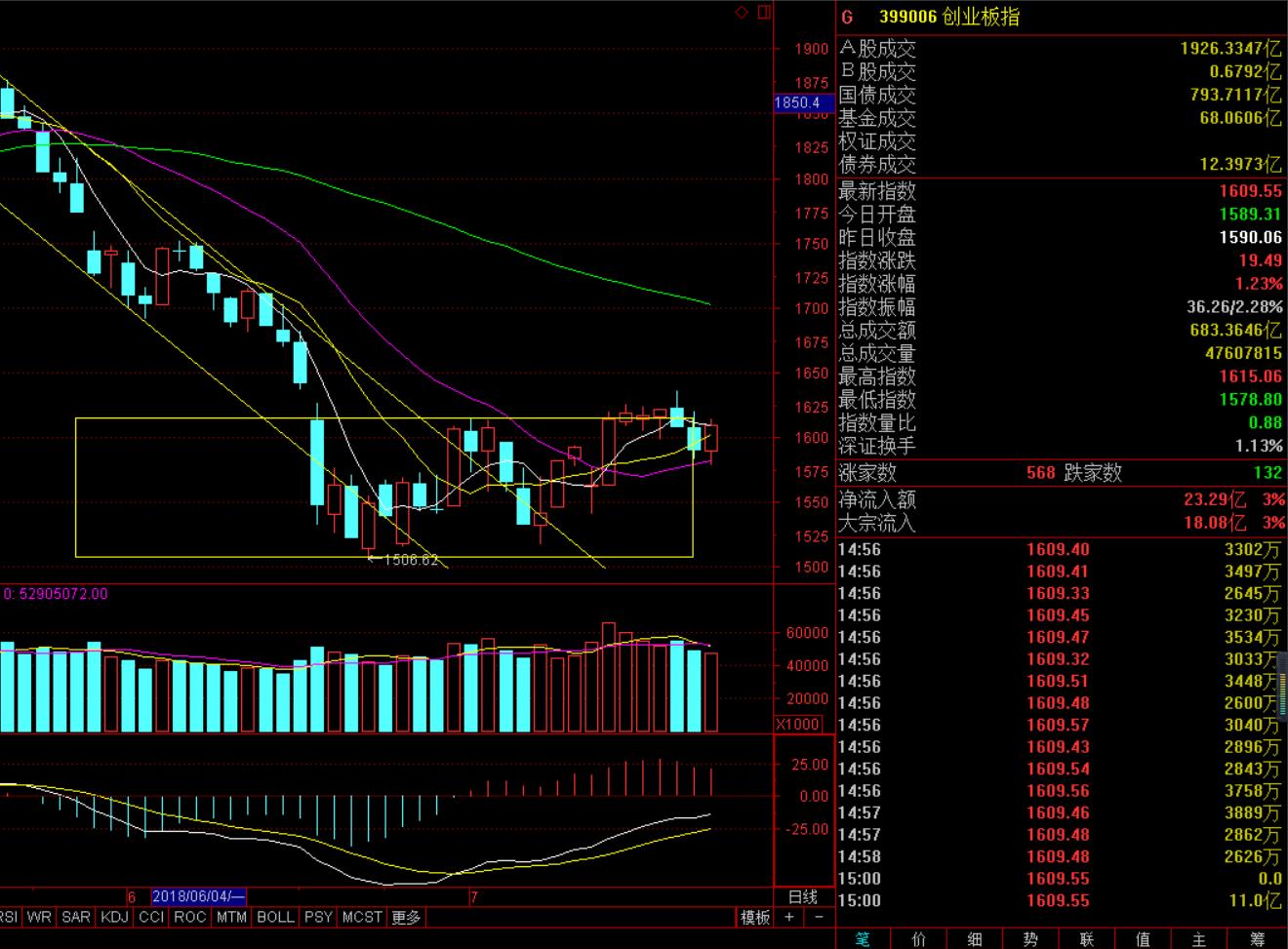Switch to the 势 trend tab

pyautogui.click(x=1030, y=938)
